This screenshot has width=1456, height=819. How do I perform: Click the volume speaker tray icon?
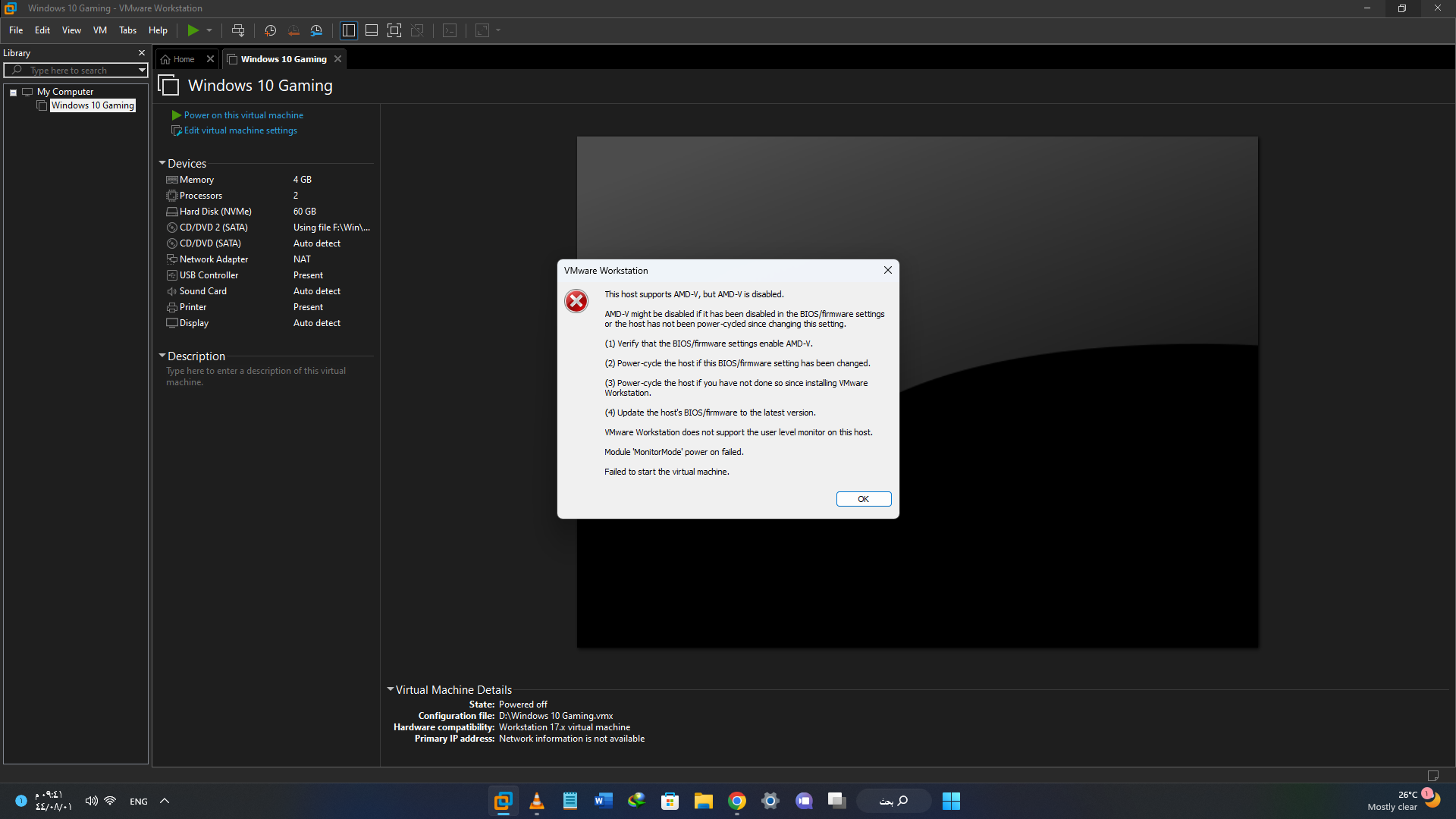pyautogui.click(x=91, y=801)
